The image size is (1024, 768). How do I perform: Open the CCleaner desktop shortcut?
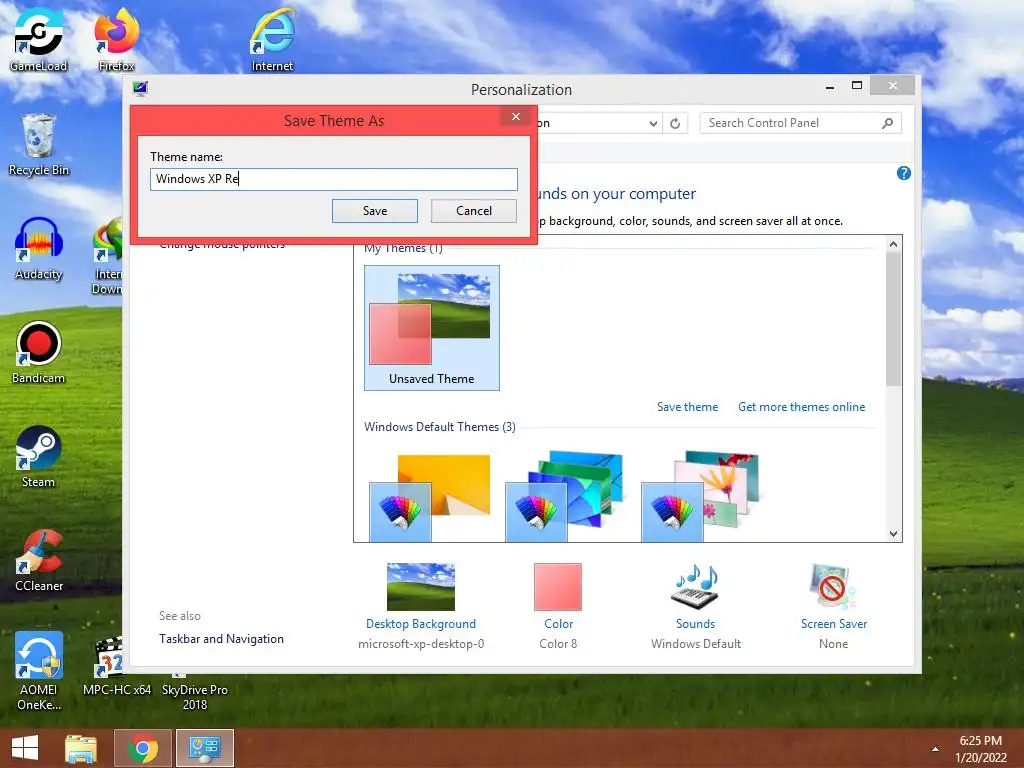[39, 560]
